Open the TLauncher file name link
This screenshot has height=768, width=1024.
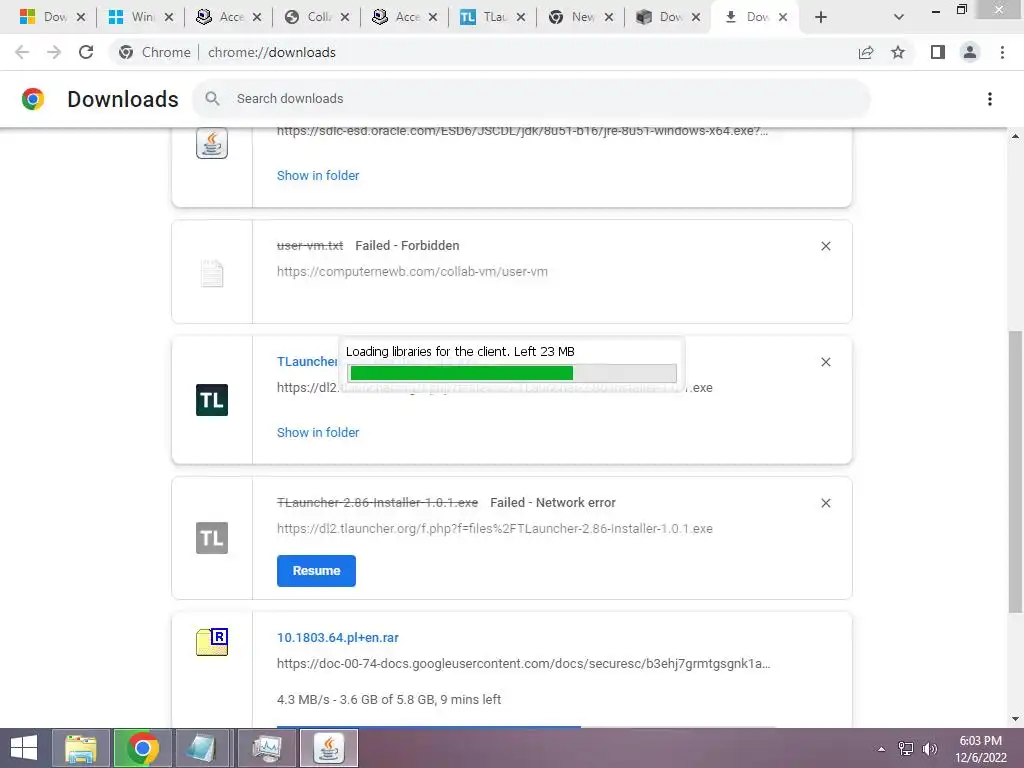308,361
